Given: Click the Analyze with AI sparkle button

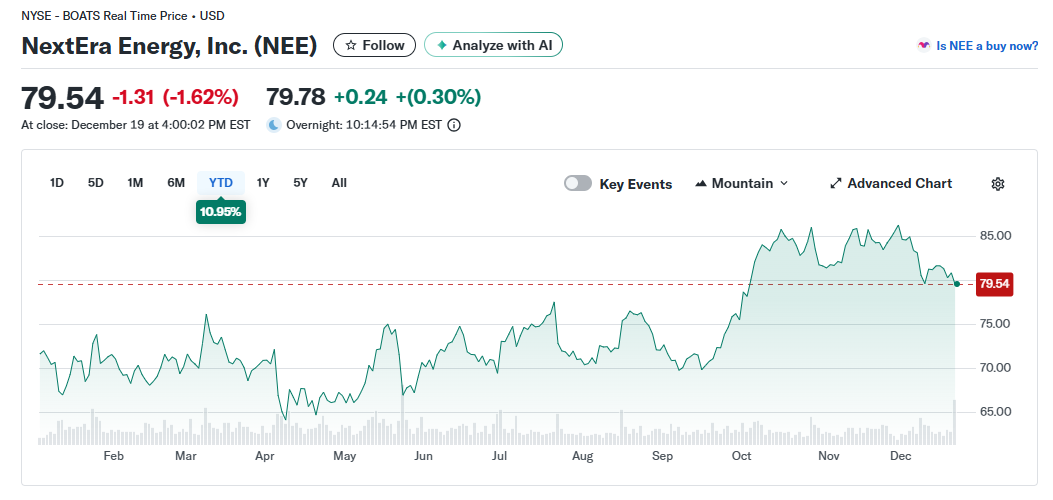Looking at the screenshot, I should (493, 45).
